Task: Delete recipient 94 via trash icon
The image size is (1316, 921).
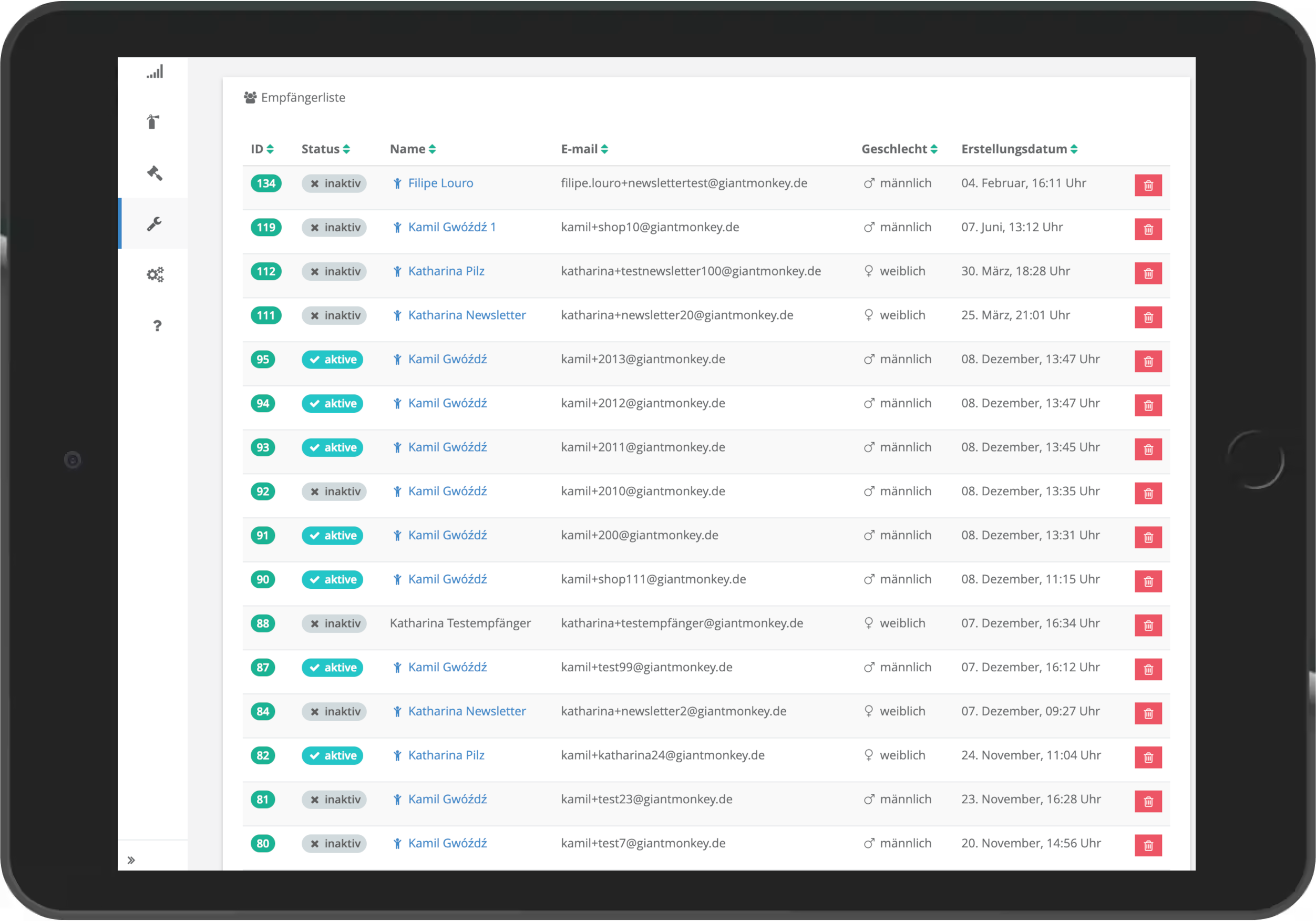Action: (1148, 405)
